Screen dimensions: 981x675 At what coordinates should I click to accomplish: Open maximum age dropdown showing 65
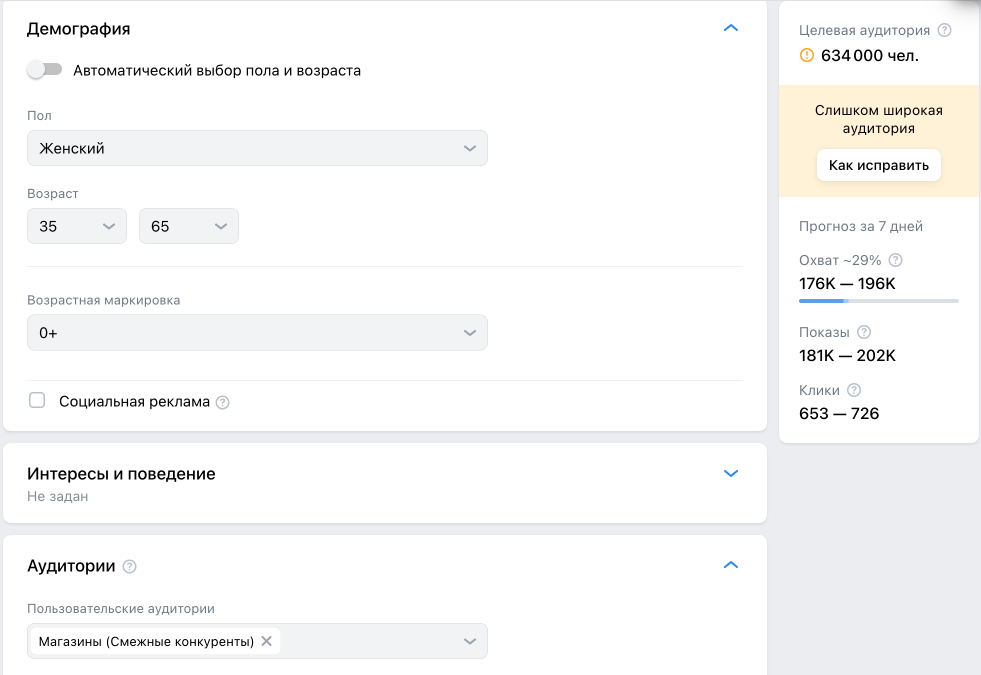click(189, 226)
